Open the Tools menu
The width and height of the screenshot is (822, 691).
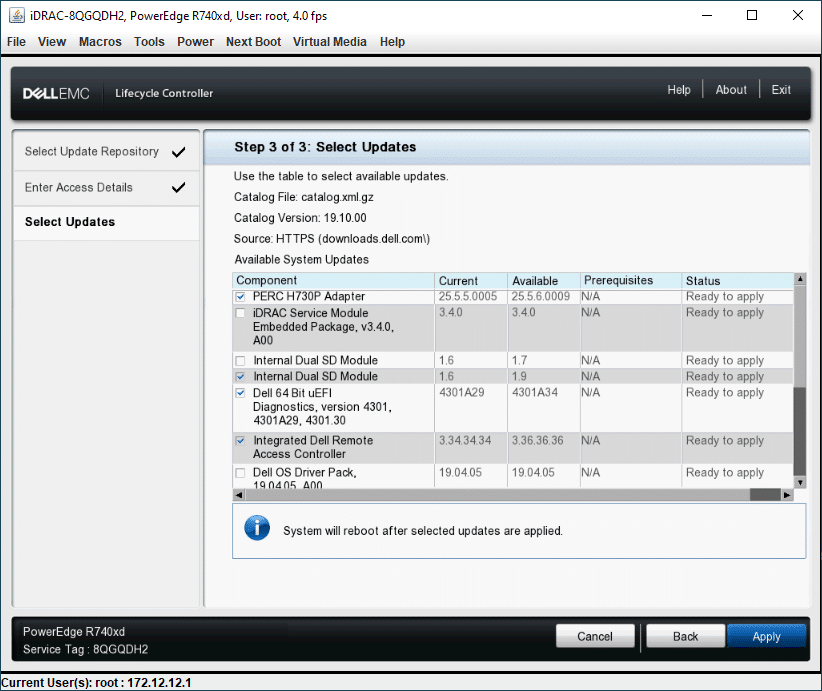tap(149, 41)
